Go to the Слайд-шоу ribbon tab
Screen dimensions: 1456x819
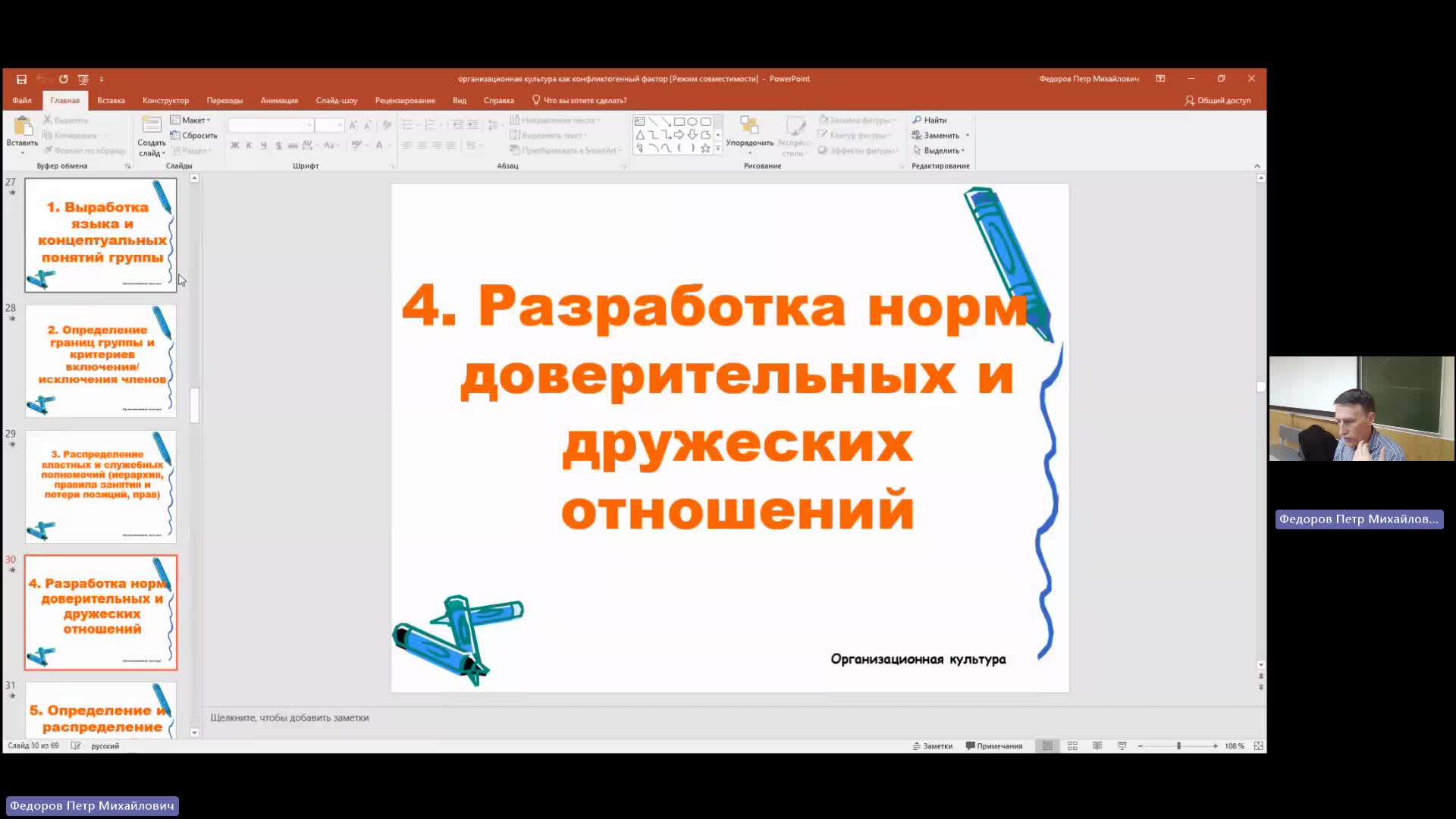point(337,100)
